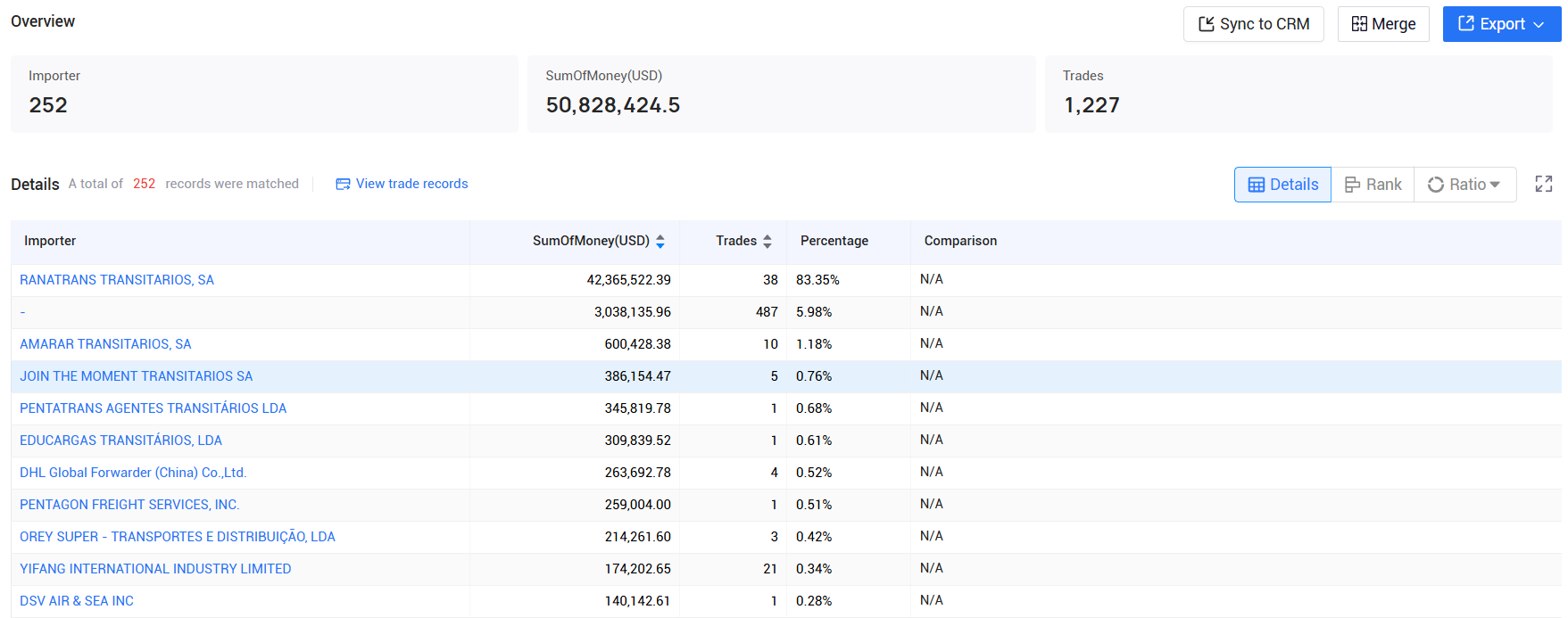Click the percentage 0.76%

[x=814, y=376]
